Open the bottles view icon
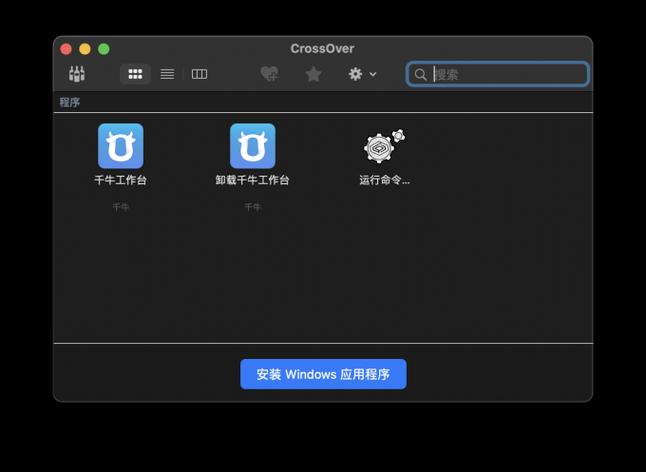 77,74
